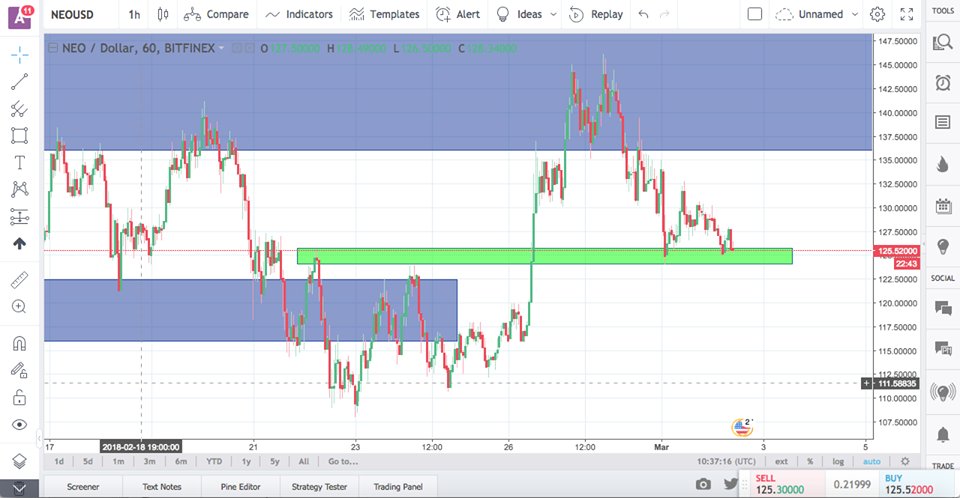
Task: Open my ideas lightbulb panel
Action: point(943,246)
